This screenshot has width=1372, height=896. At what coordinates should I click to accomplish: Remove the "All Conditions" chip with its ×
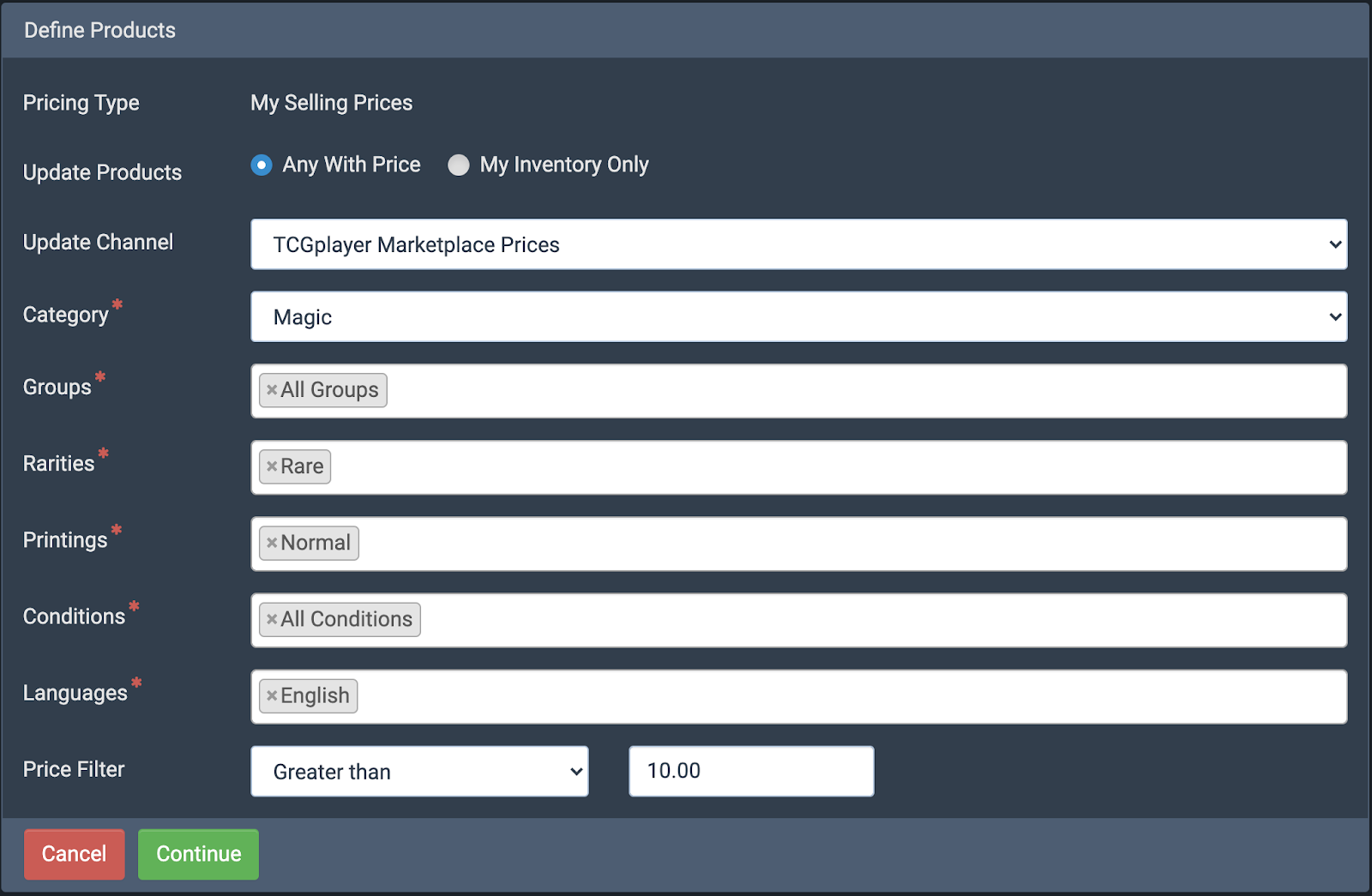(x=273, y=619)
